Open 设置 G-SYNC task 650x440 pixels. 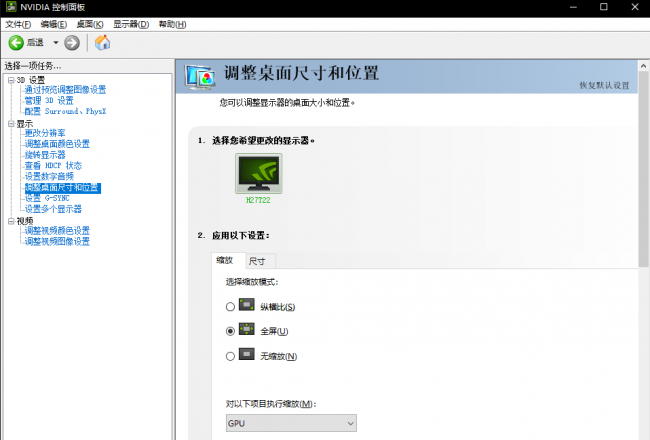pos(47,198)
